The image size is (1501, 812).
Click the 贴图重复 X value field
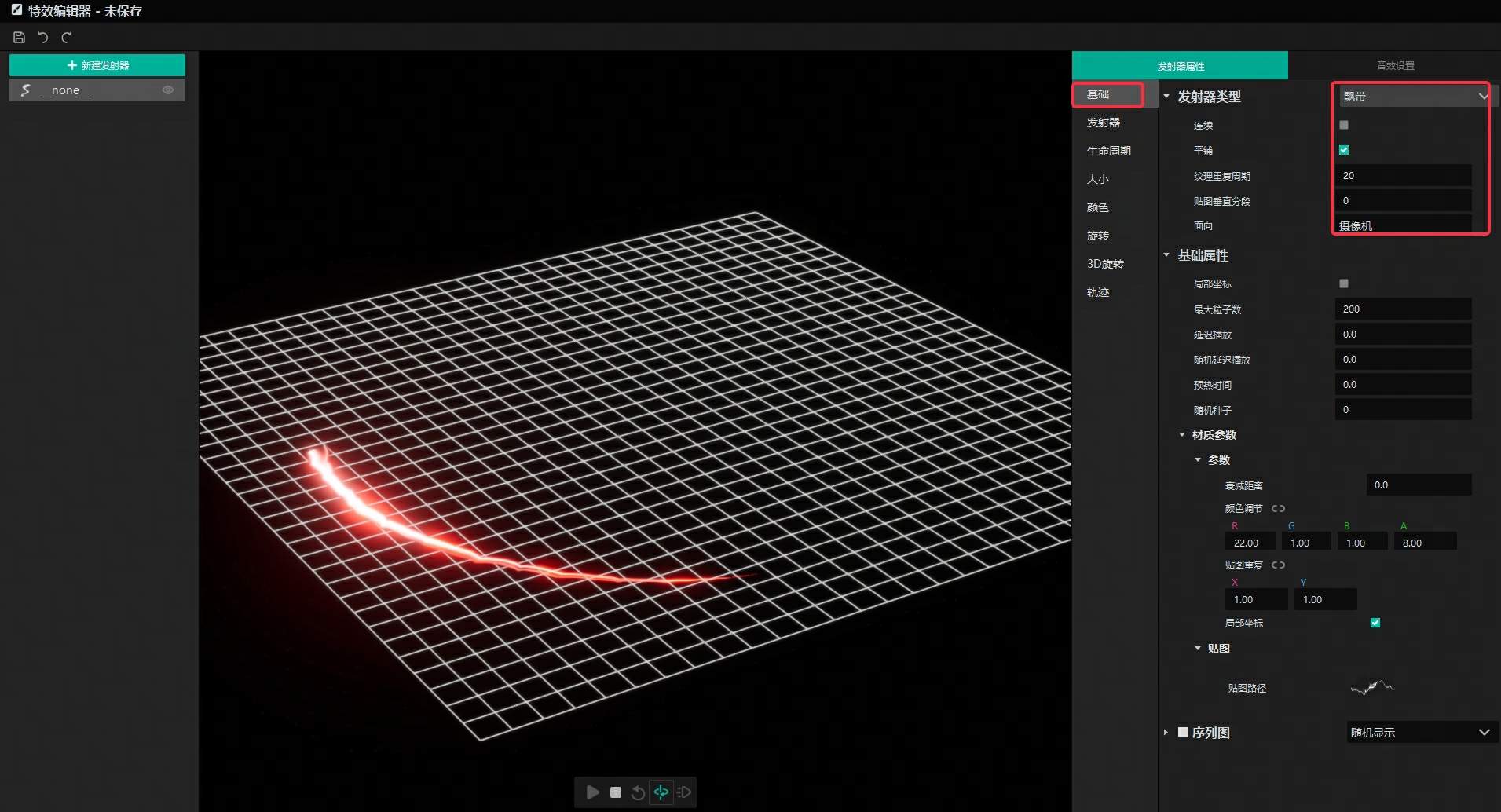[1256, 599]
